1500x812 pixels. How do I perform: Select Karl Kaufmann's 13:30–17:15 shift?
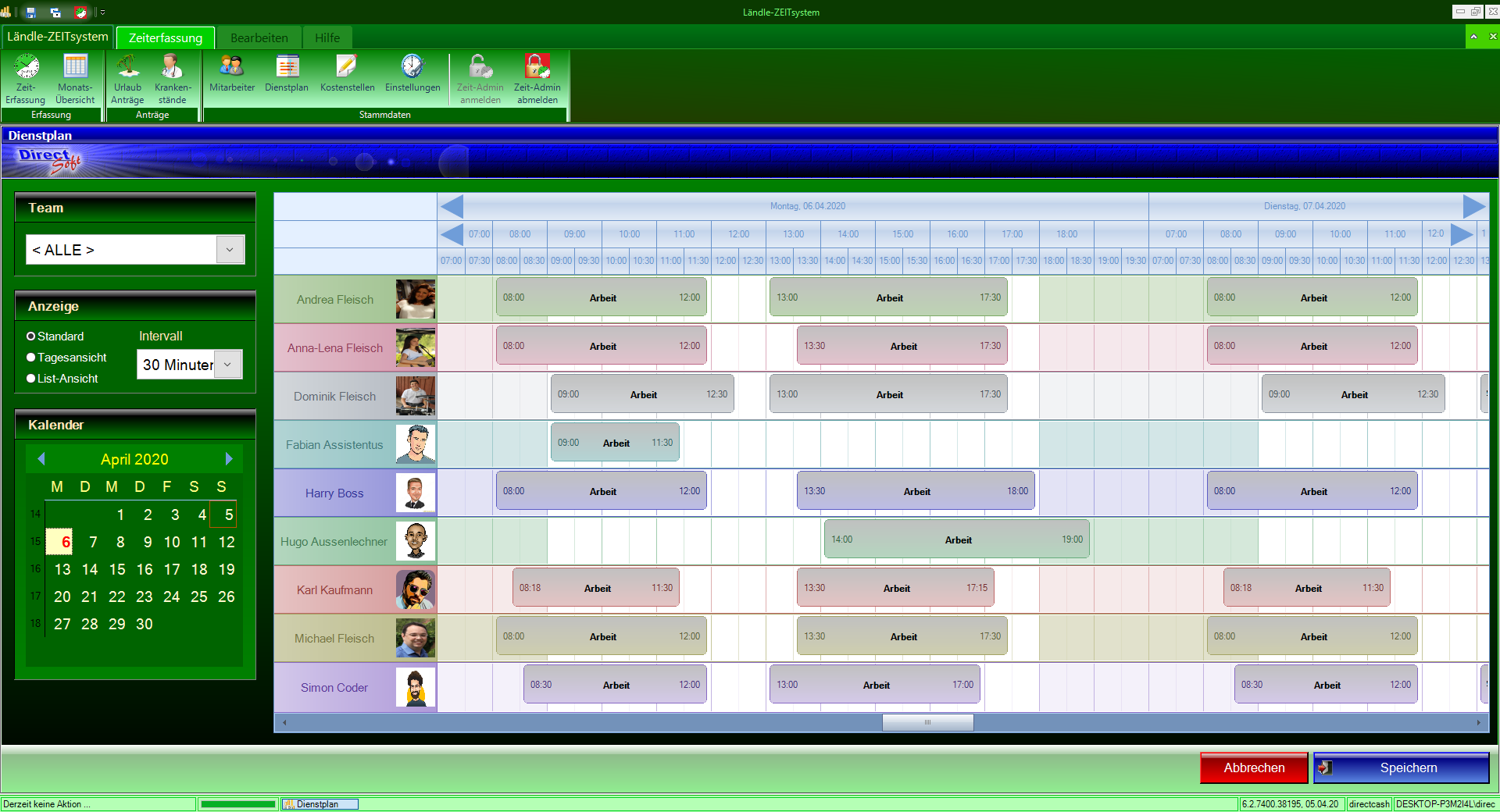(895, 588)
